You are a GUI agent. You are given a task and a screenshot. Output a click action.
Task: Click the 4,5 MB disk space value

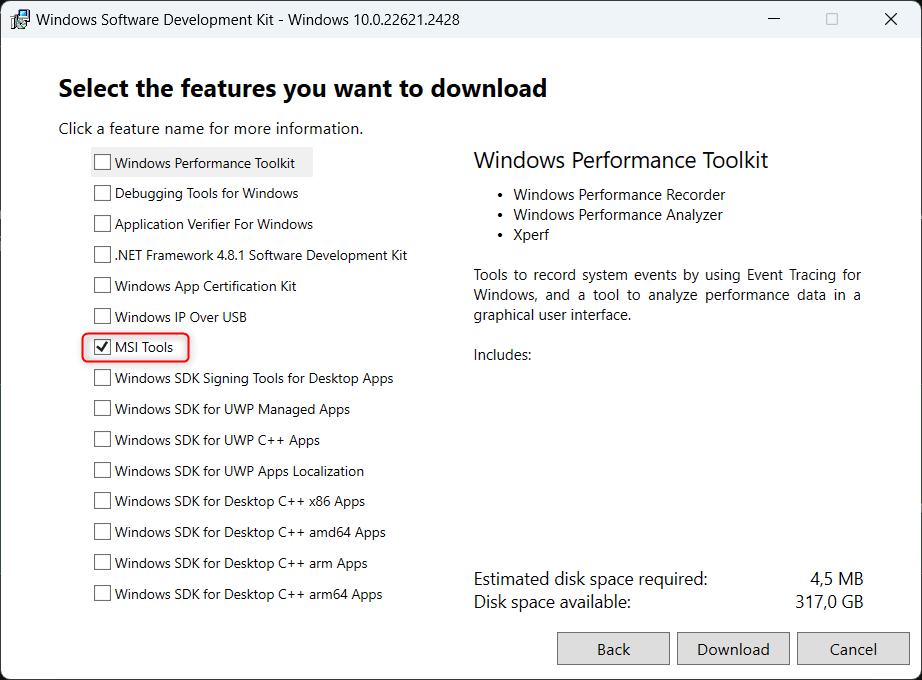(836, 579)
